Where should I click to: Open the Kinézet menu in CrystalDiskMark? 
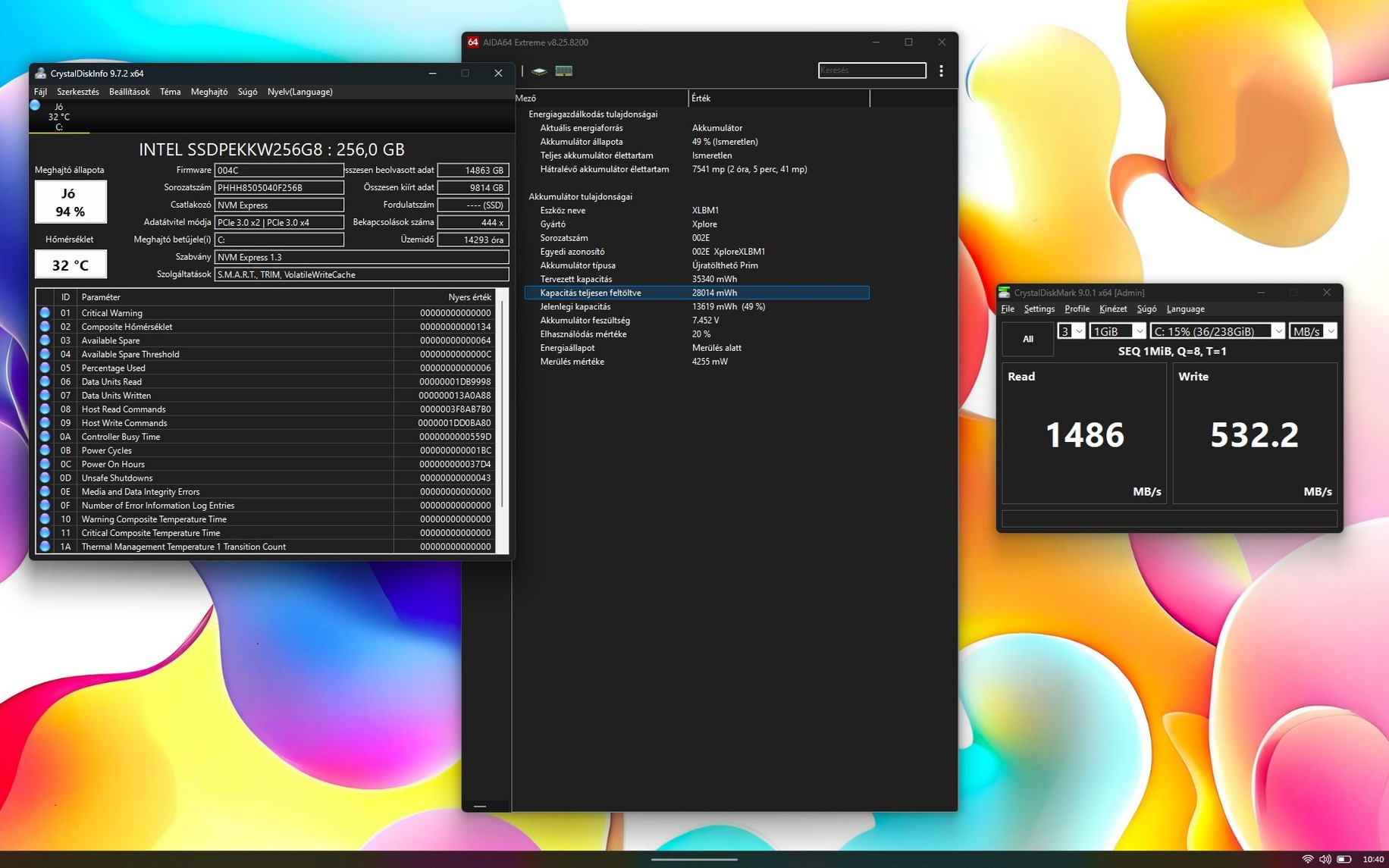coord(1113,309)
